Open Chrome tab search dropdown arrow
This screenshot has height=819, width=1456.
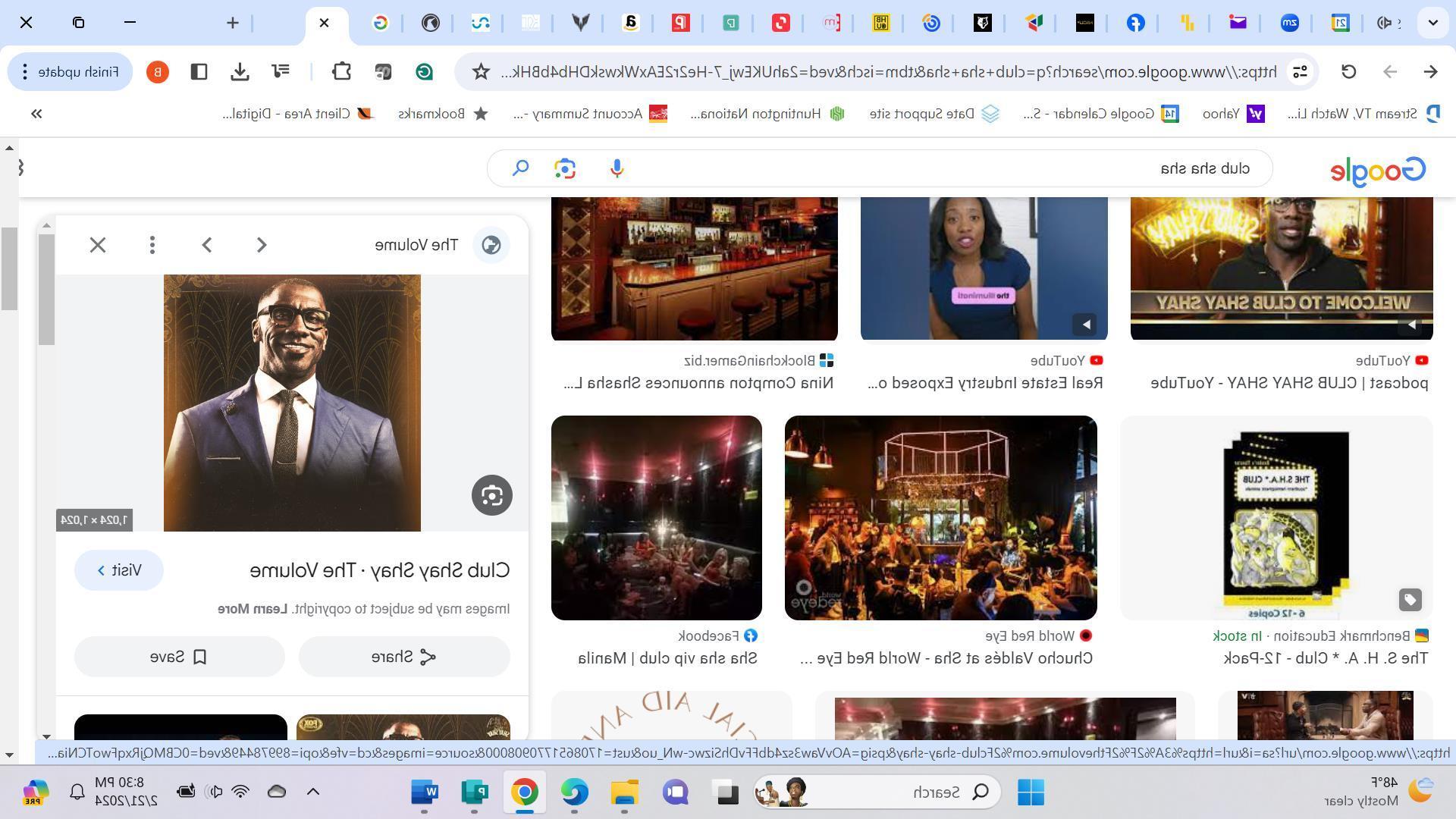pyautogui.click(x=1432, y=23)
